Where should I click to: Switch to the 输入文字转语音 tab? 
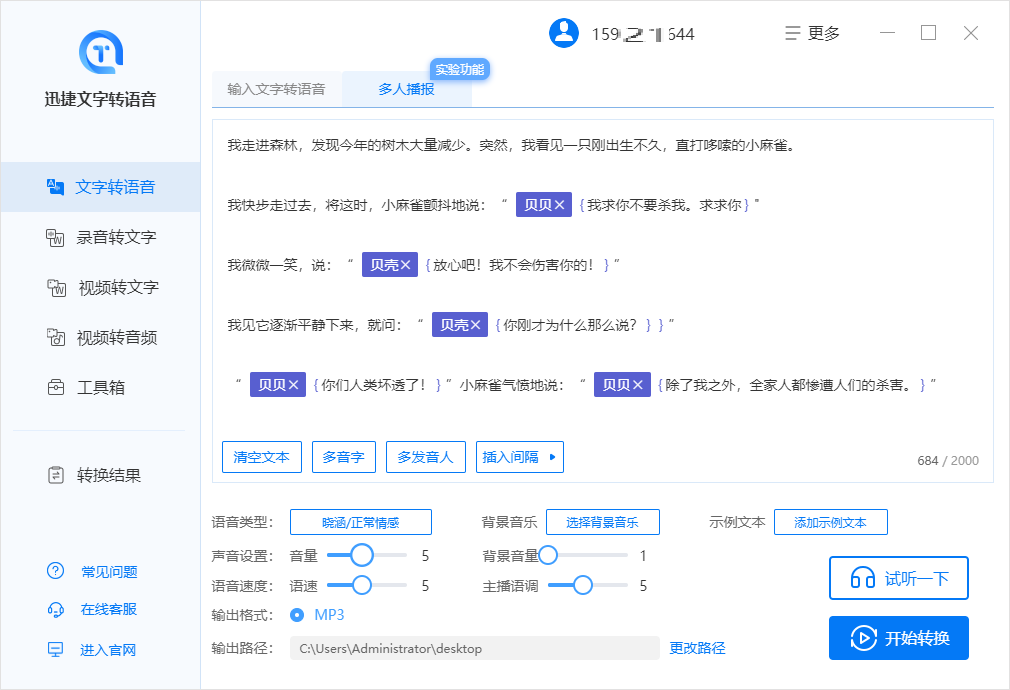click(277, 88)
